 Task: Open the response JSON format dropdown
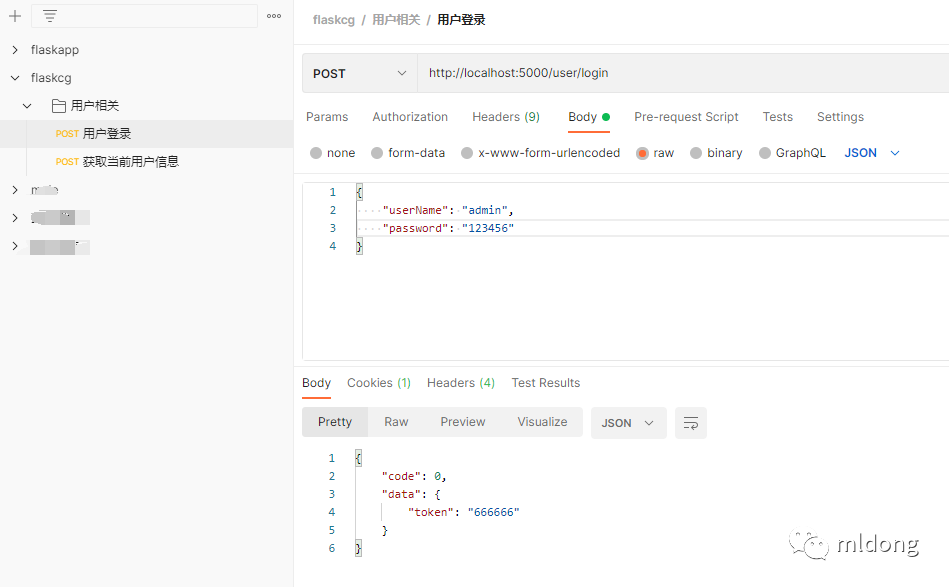point(628,423)
